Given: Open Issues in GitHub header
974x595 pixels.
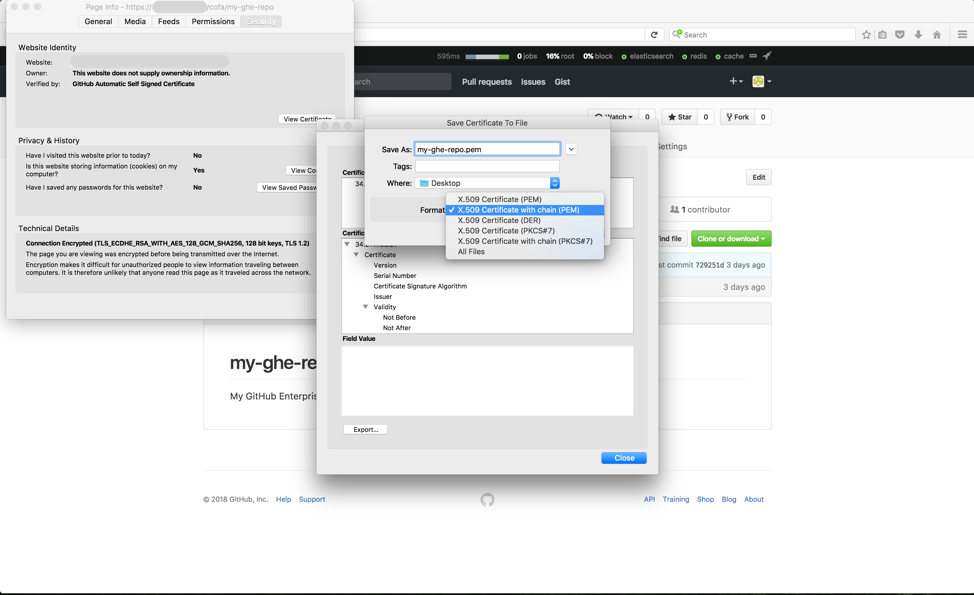Looking at the screenshot, I should [533, 82].
